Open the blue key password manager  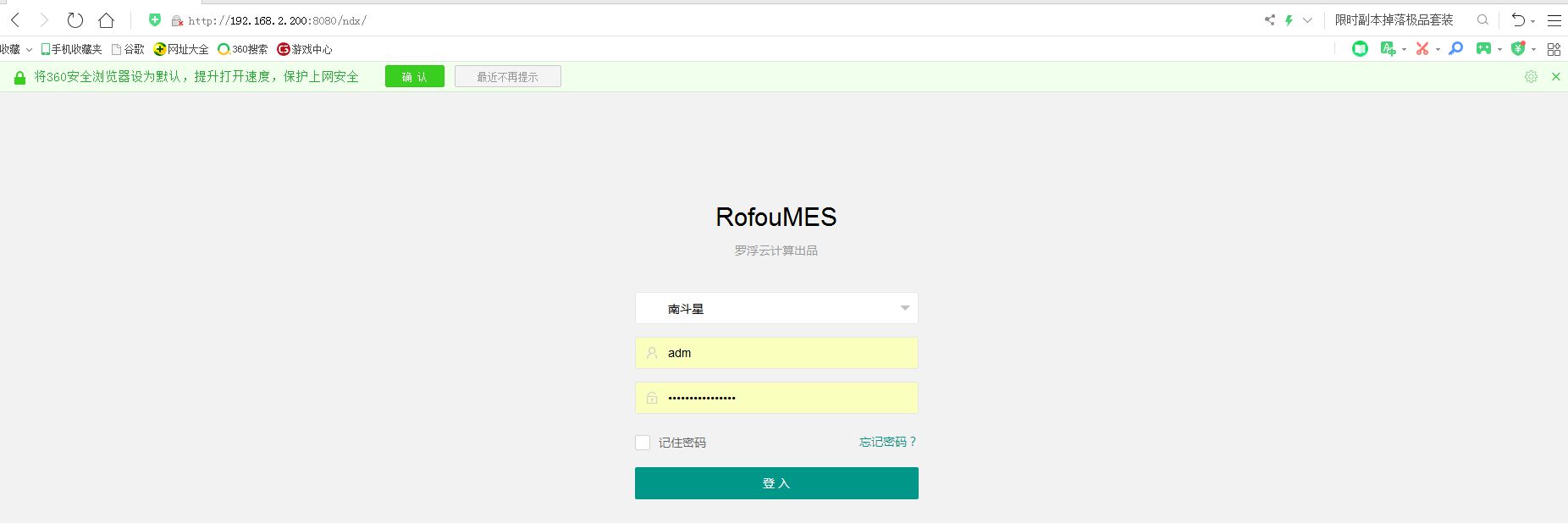pos(1455,49)
